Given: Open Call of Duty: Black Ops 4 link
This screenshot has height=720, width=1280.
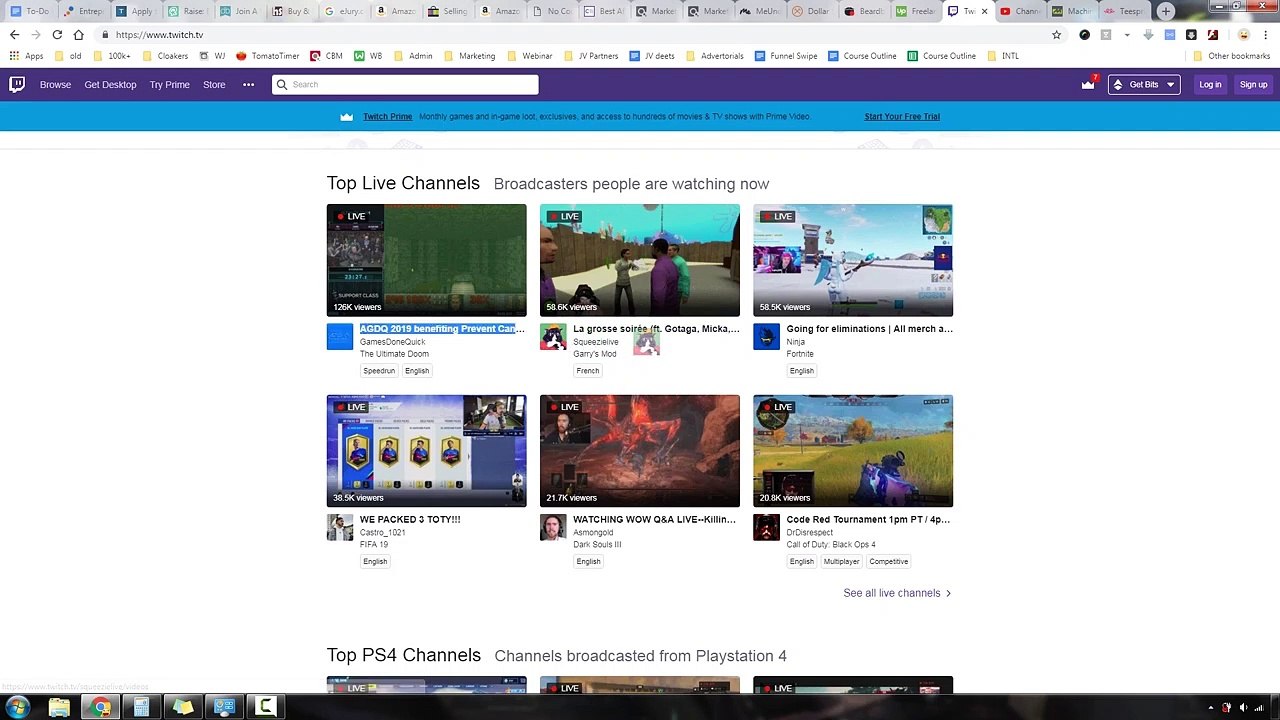Looking at the screenshot, I should [831, 544].
